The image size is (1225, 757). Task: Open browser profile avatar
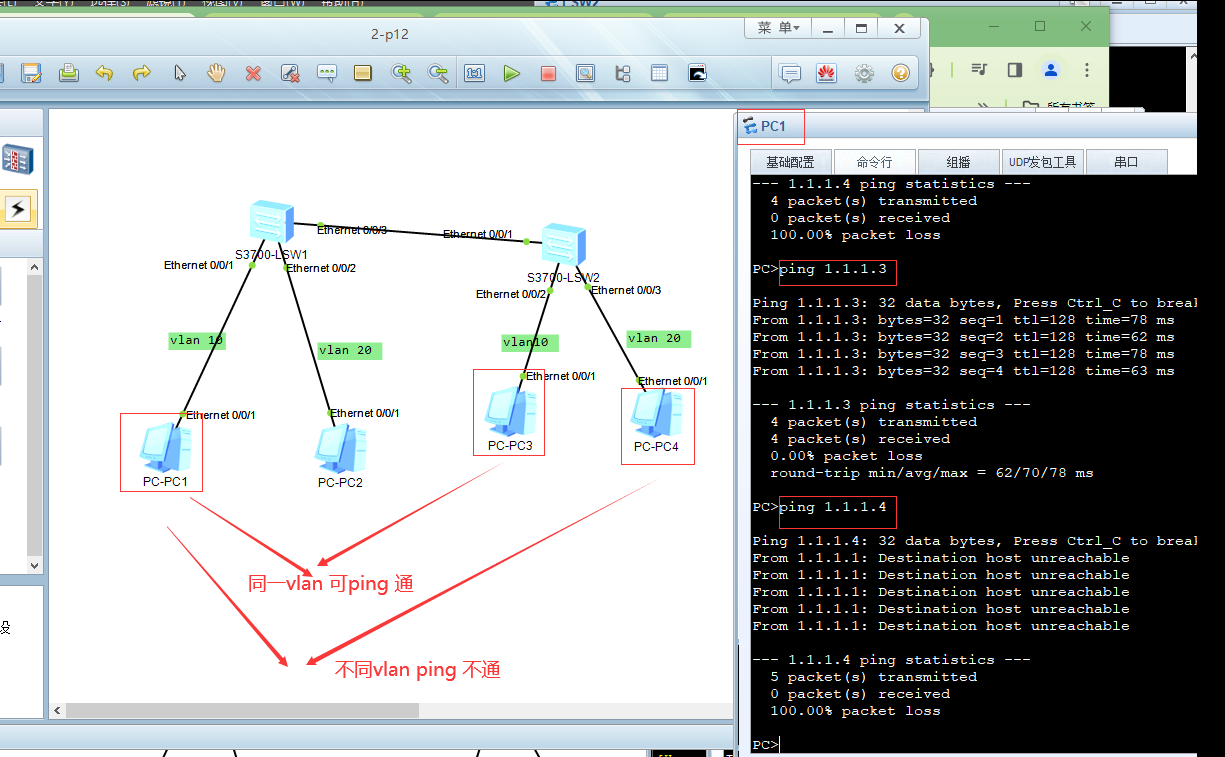1050,69
